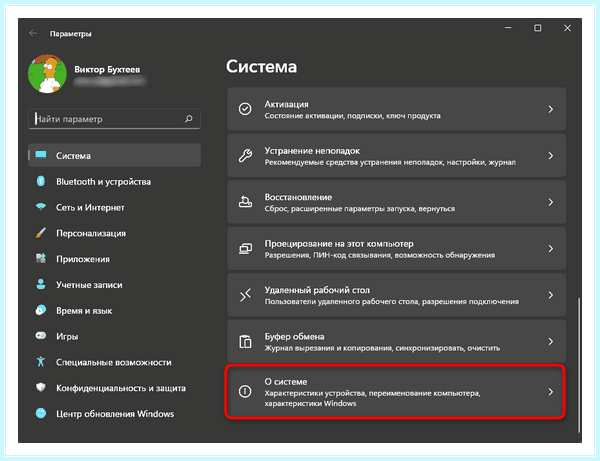
Task: Open Приложения settings section
Action: (114, 259)
